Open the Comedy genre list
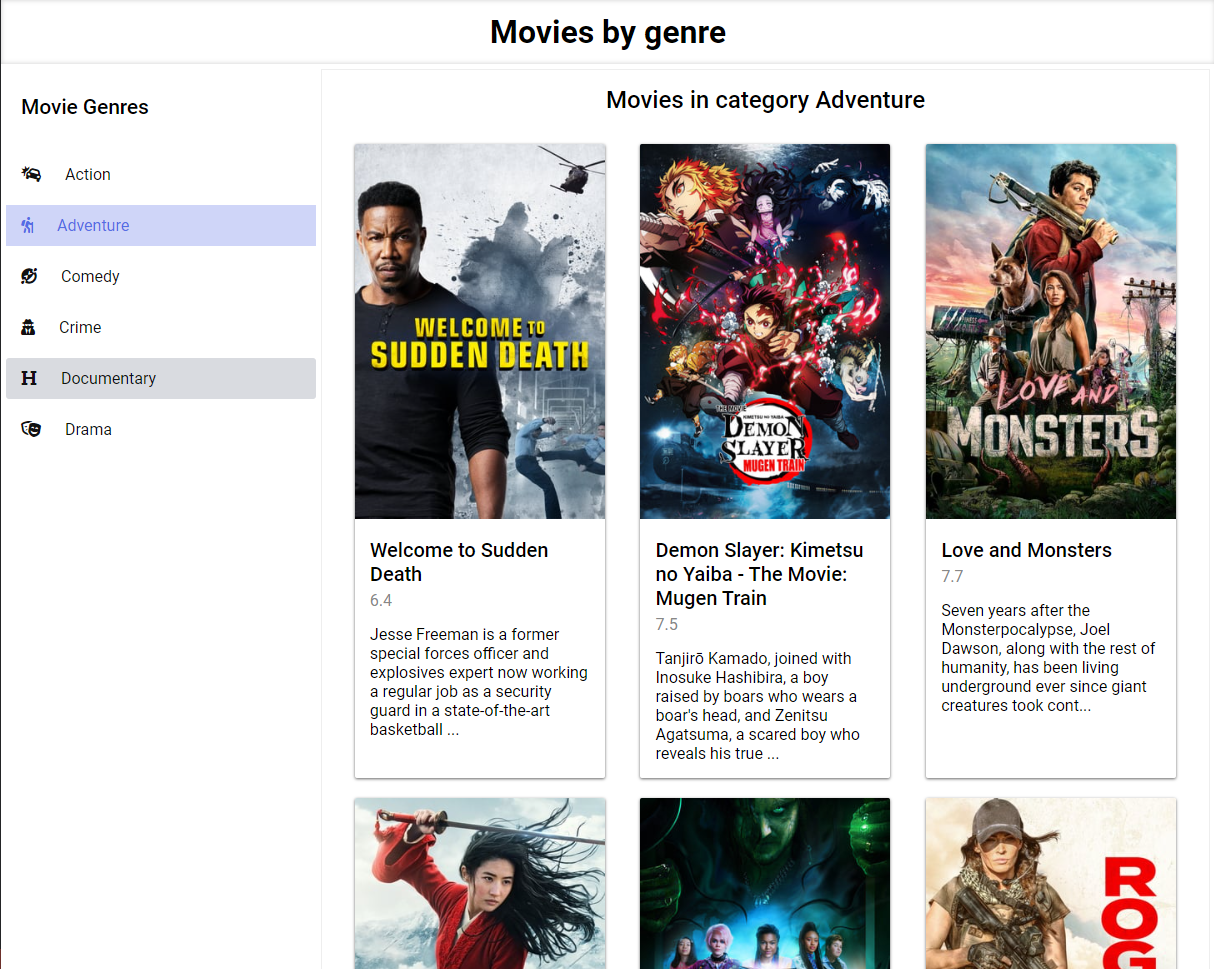 (161, 276)
